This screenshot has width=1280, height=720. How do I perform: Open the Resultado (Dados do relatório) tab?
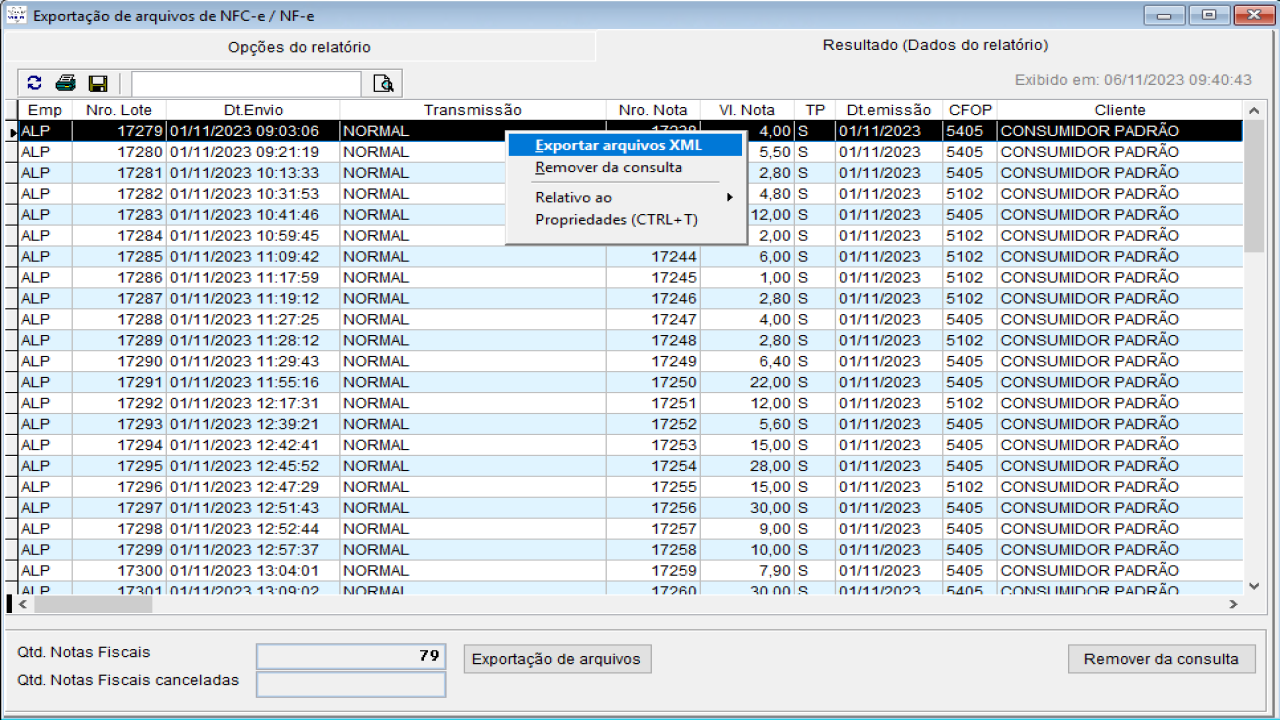click(x=935, y=46)
